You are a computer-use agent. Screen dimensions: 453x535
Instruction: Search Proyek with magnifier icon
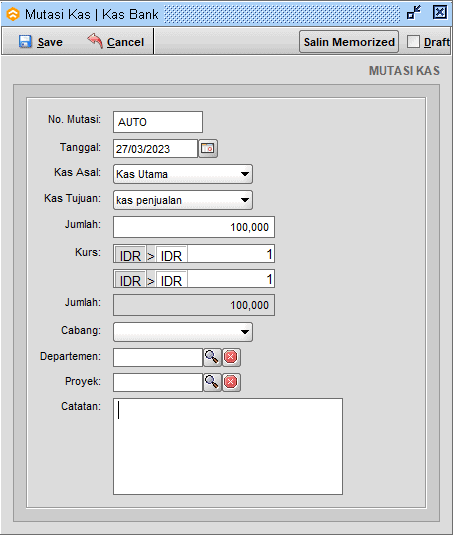click(x=212, y=382)
